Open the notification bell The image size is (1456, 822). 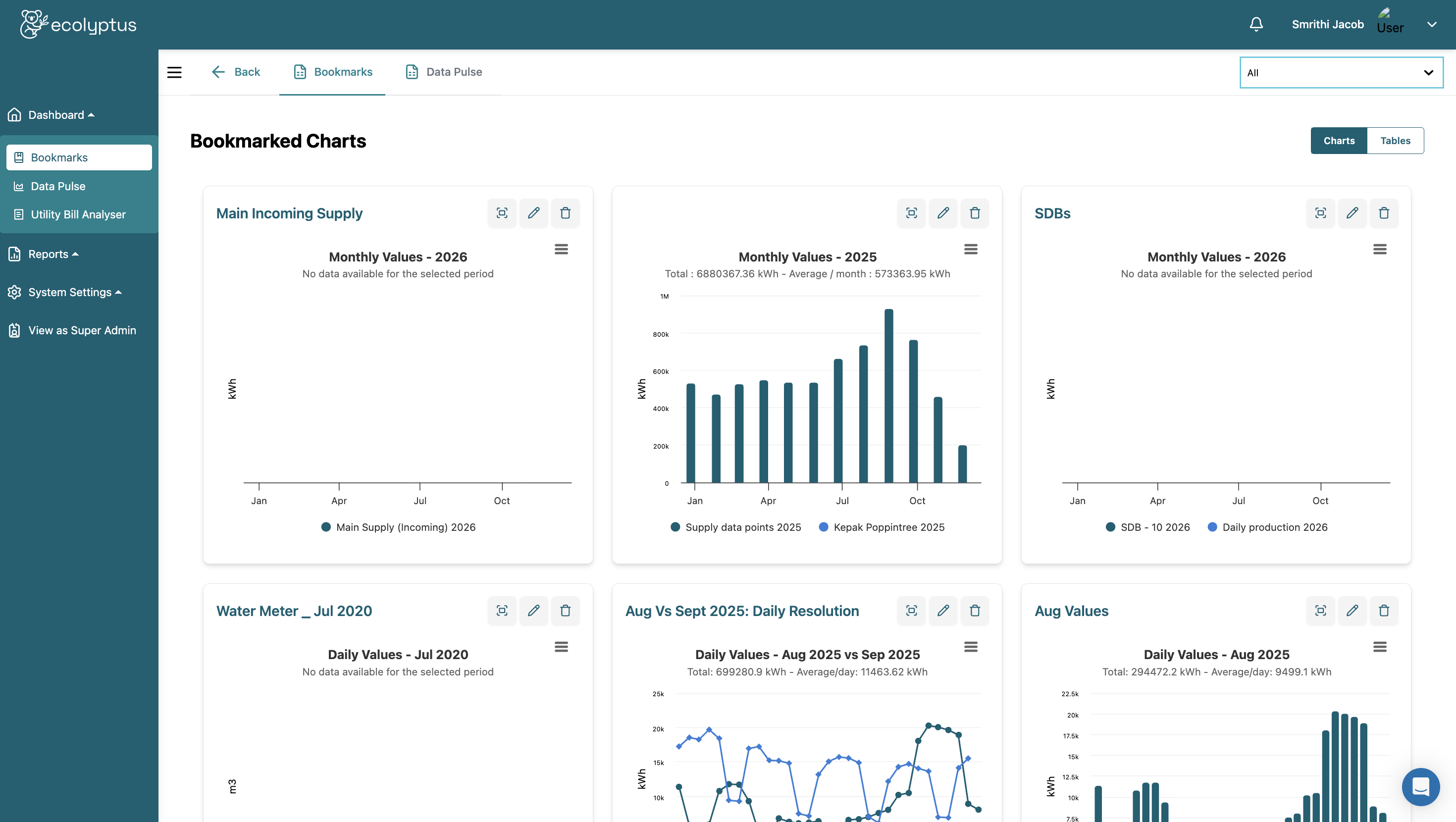1256,24
